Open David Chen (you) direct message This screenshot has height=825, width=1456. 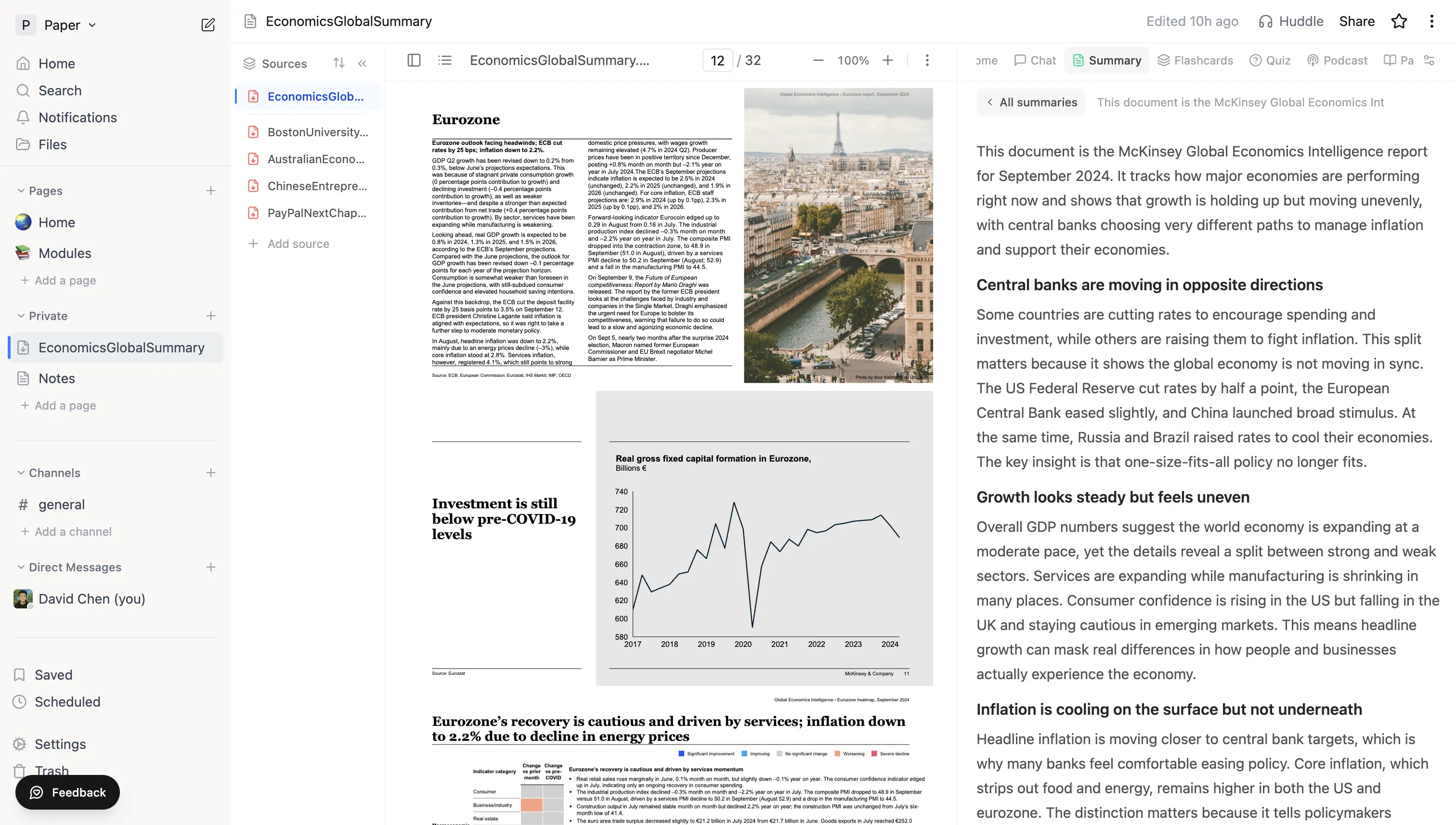click(x=91, y=599)
